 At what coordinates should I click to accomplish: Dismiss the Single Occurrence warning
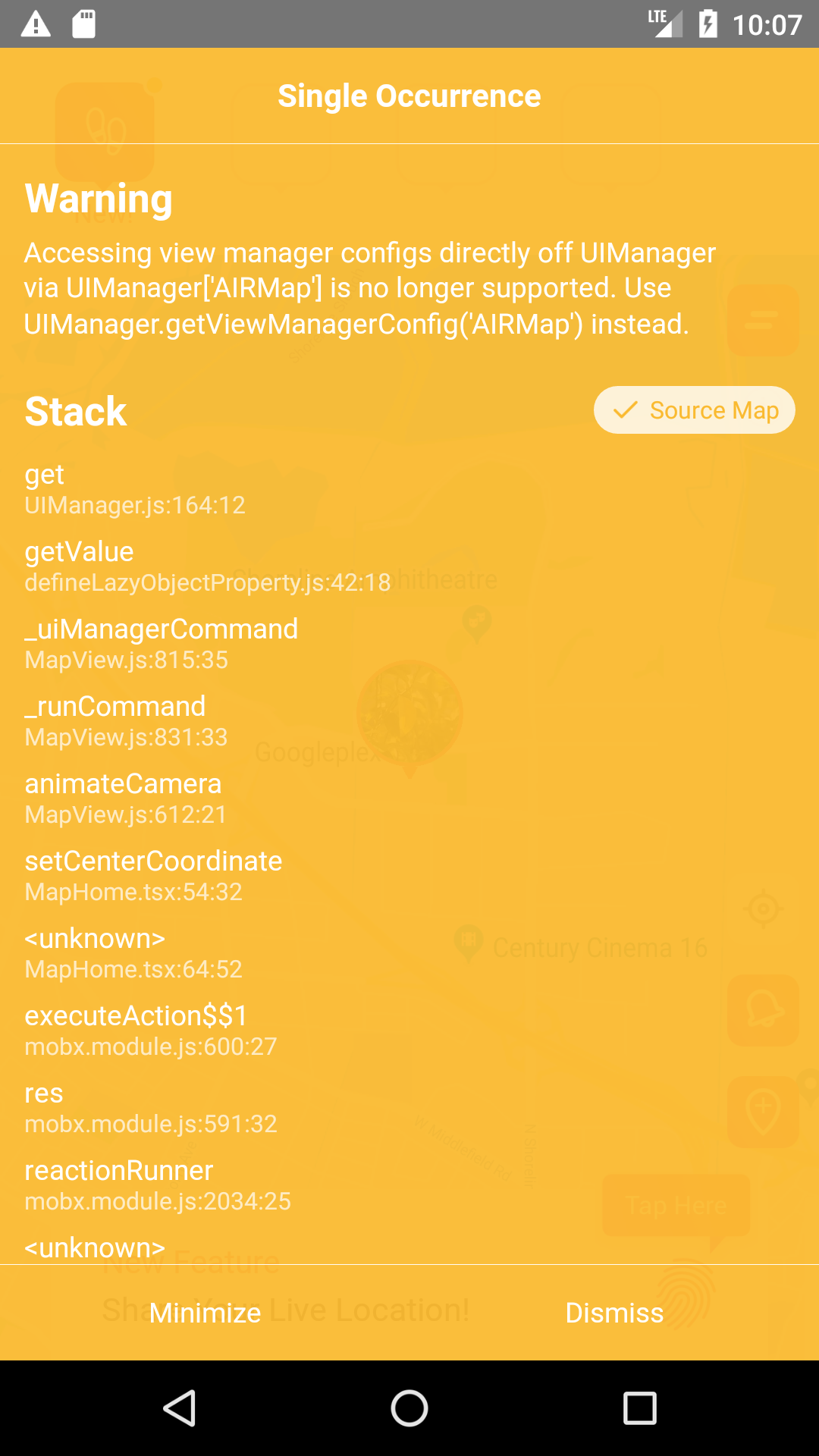click(x=614, y=1313)
